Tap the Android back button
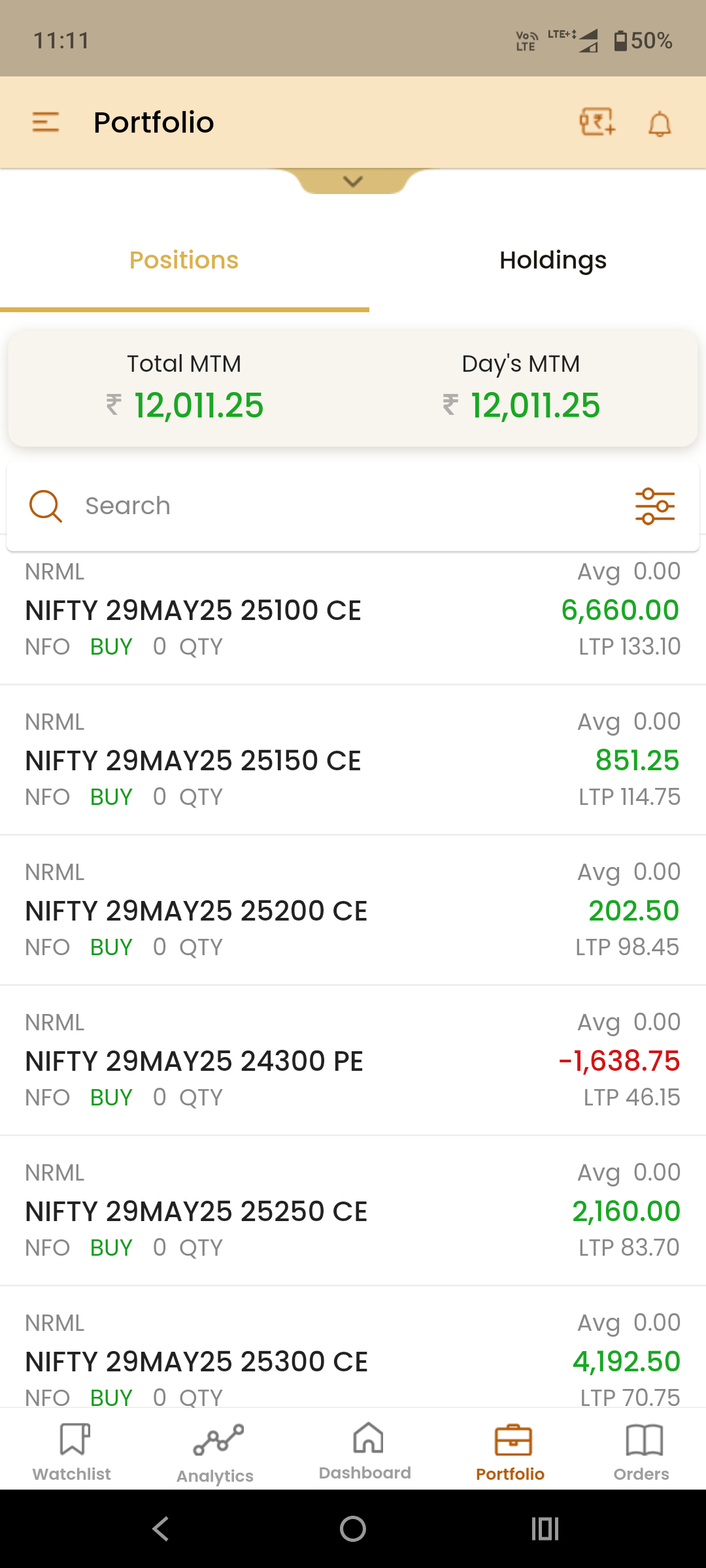 tap(161, 1529)
